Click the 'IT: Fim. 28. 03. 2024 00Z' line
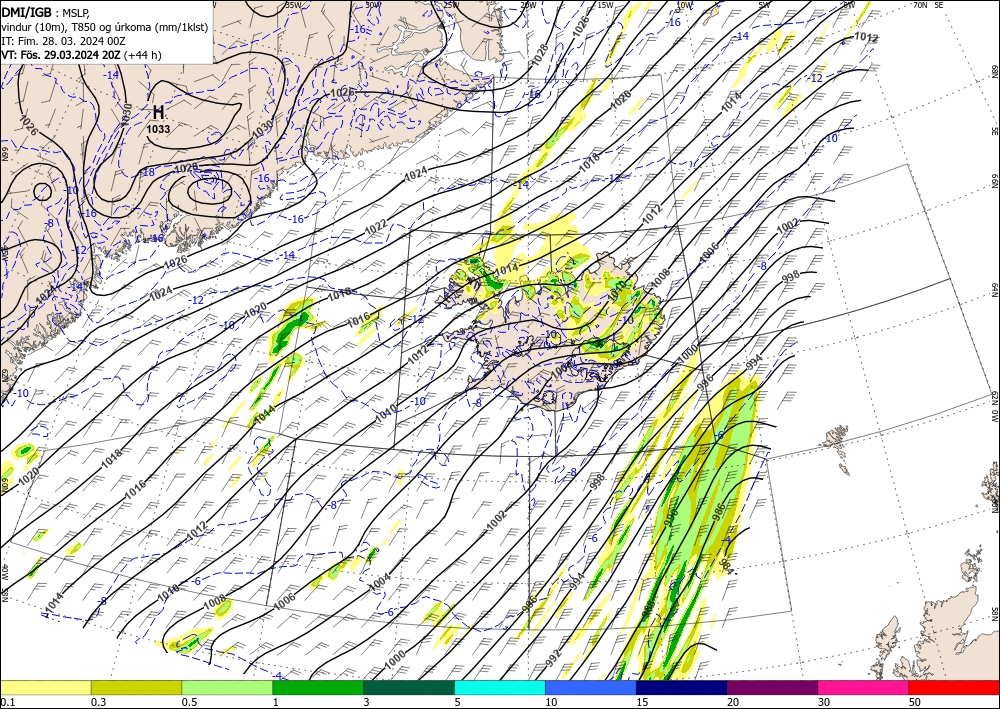The height and width of the screenshot is (709, 1000). point(63,41)
